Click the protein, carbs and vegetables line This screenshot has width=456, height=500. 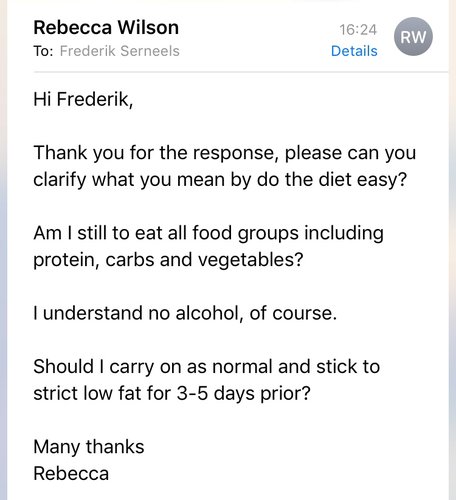(168, 260)
